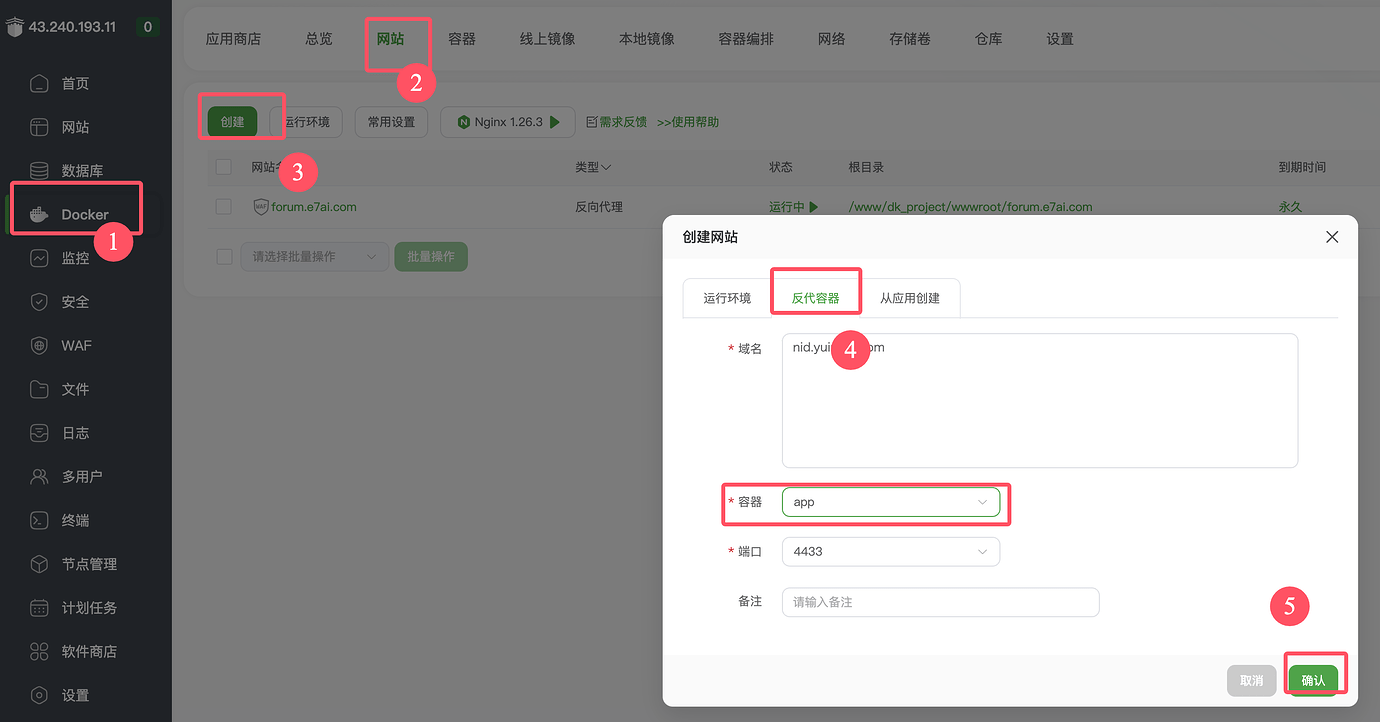This screenshot has height=722, width=1380.
Task: Switch to the 网站 top tab
Action: [x=390, y=39]
